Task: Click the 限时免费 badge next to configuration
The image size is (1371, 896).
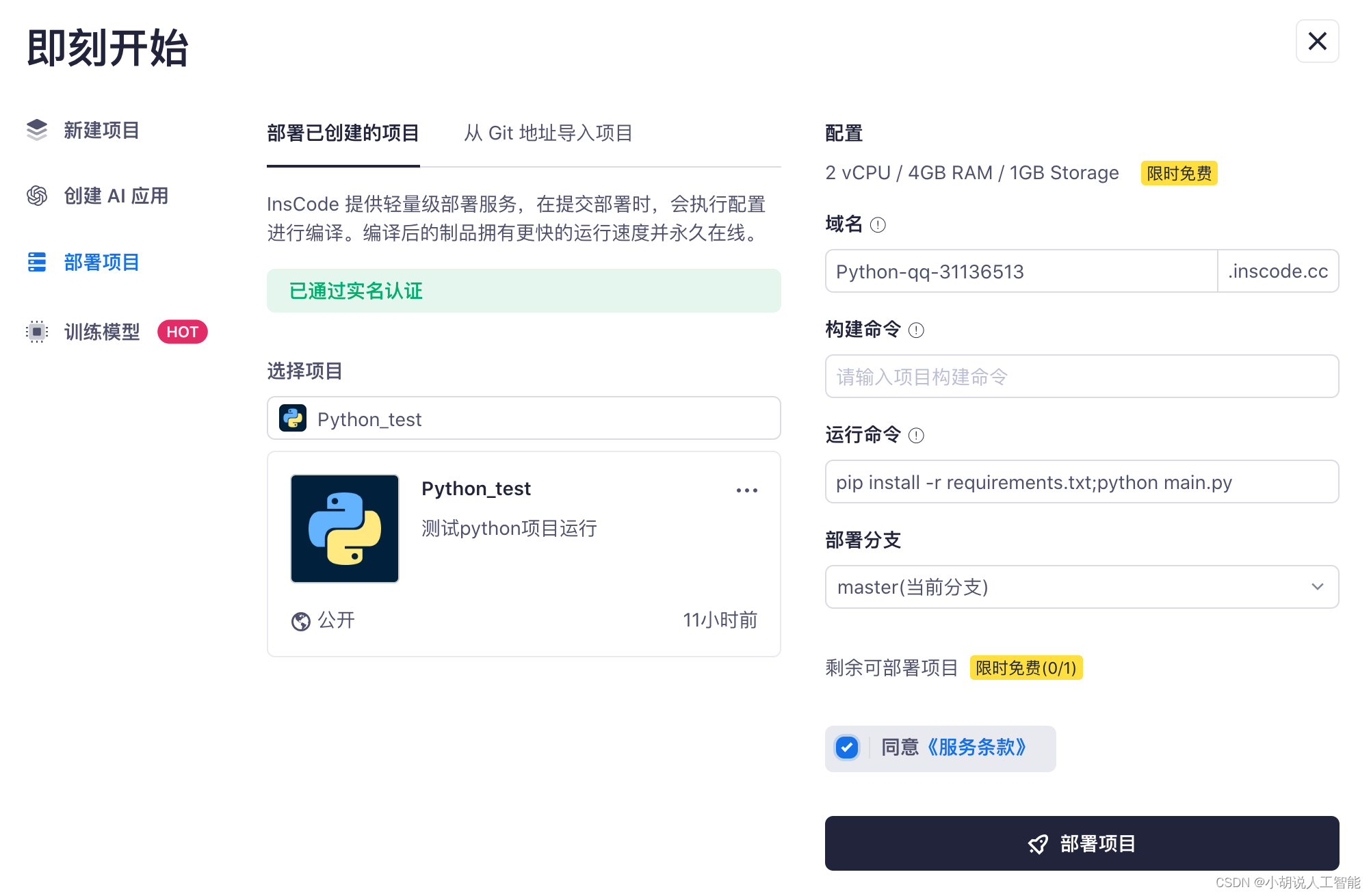Action: 1179,173
